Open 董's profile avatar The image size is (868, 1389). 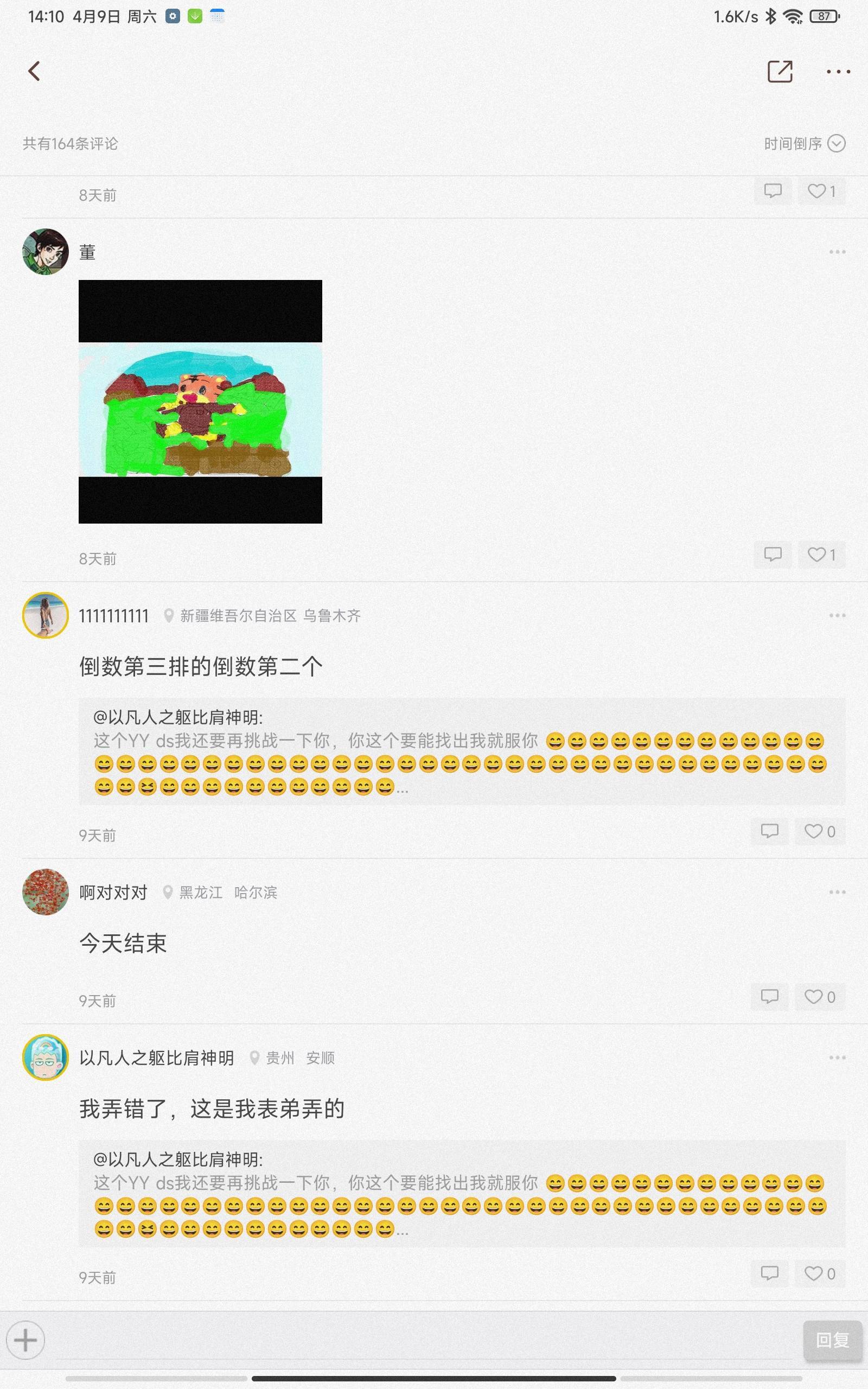[x=46, y=252]
